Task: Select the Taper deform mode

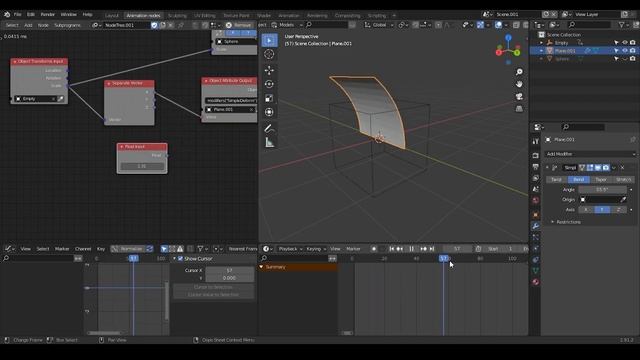Action: pyautogui.click(x=601, y=180)
